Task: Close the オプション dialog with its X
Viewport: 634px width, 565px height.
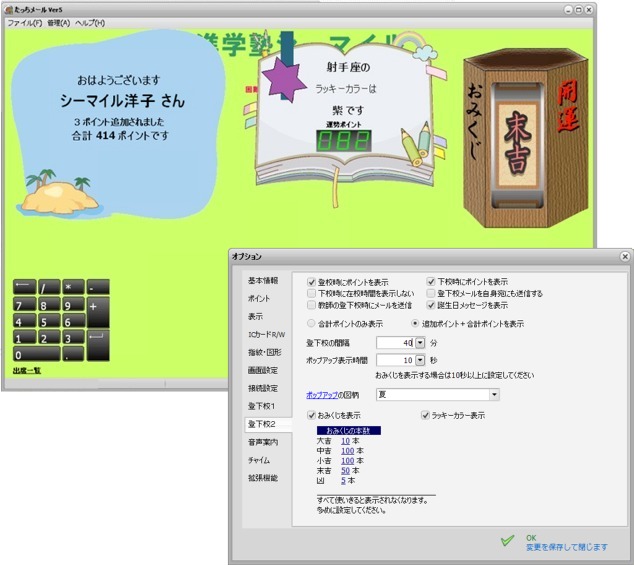Action: (624, 257)
